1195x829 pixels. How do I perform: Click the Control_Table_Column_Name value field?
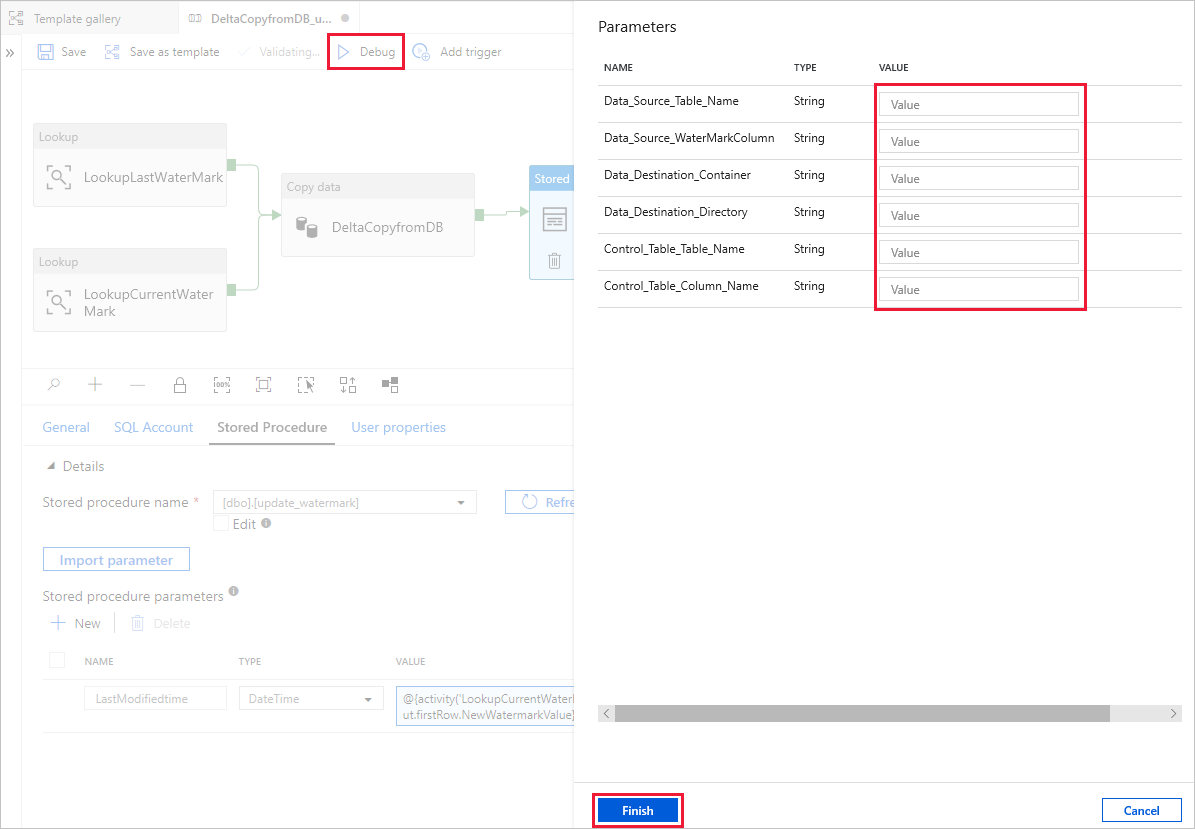click(x=979, y=289)
